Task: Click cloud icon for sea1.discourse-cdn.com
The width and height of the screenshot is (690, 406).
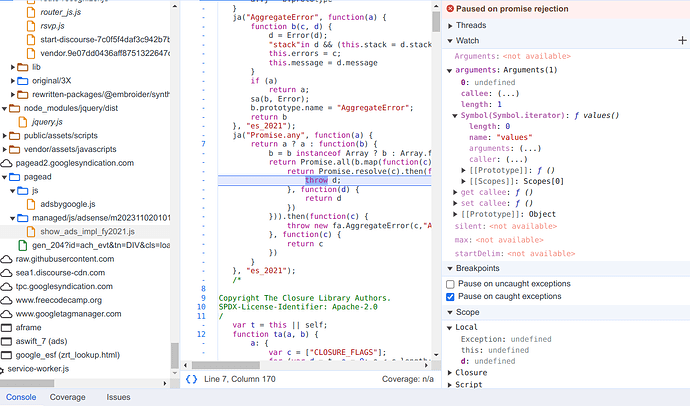Action: (6, 273)
